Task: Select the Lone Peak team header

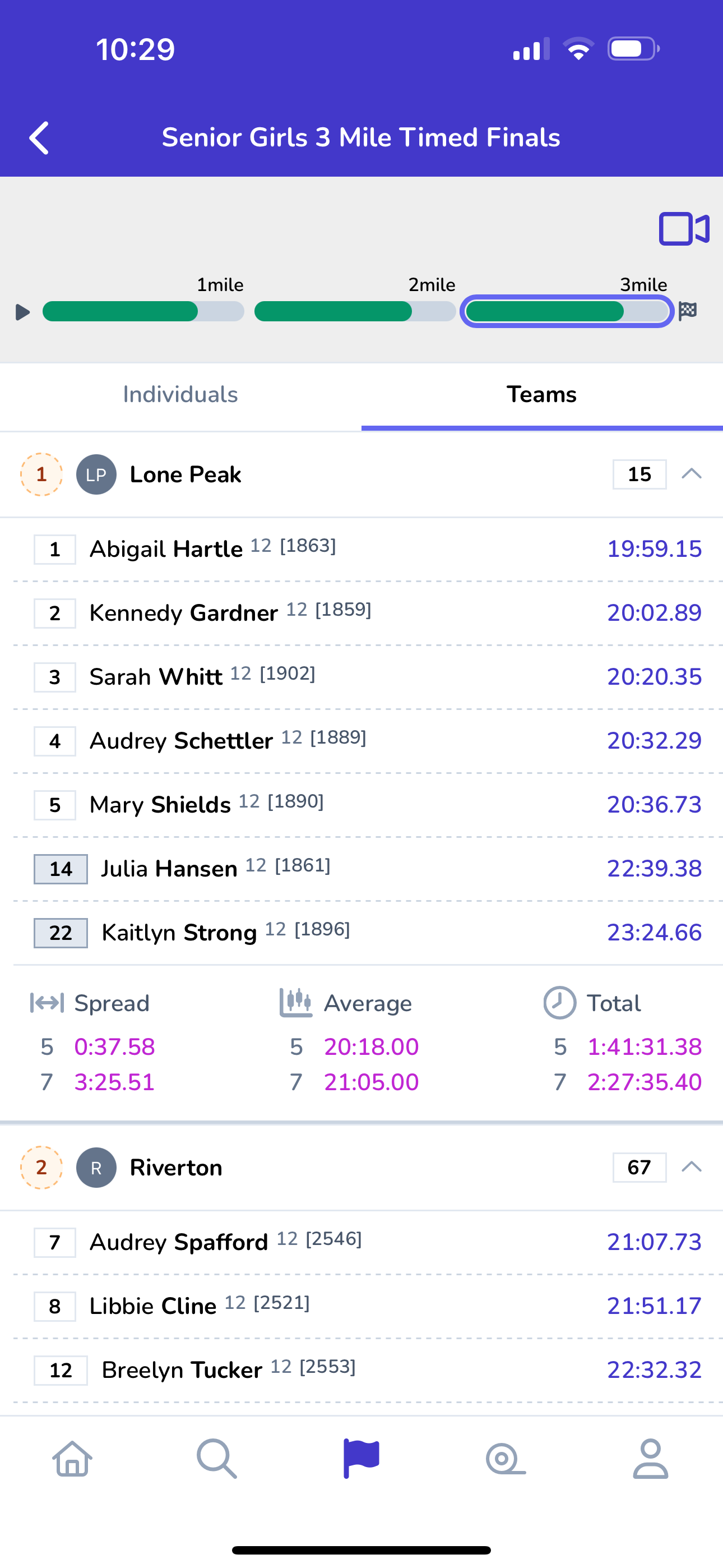Action: click(361, 475)
